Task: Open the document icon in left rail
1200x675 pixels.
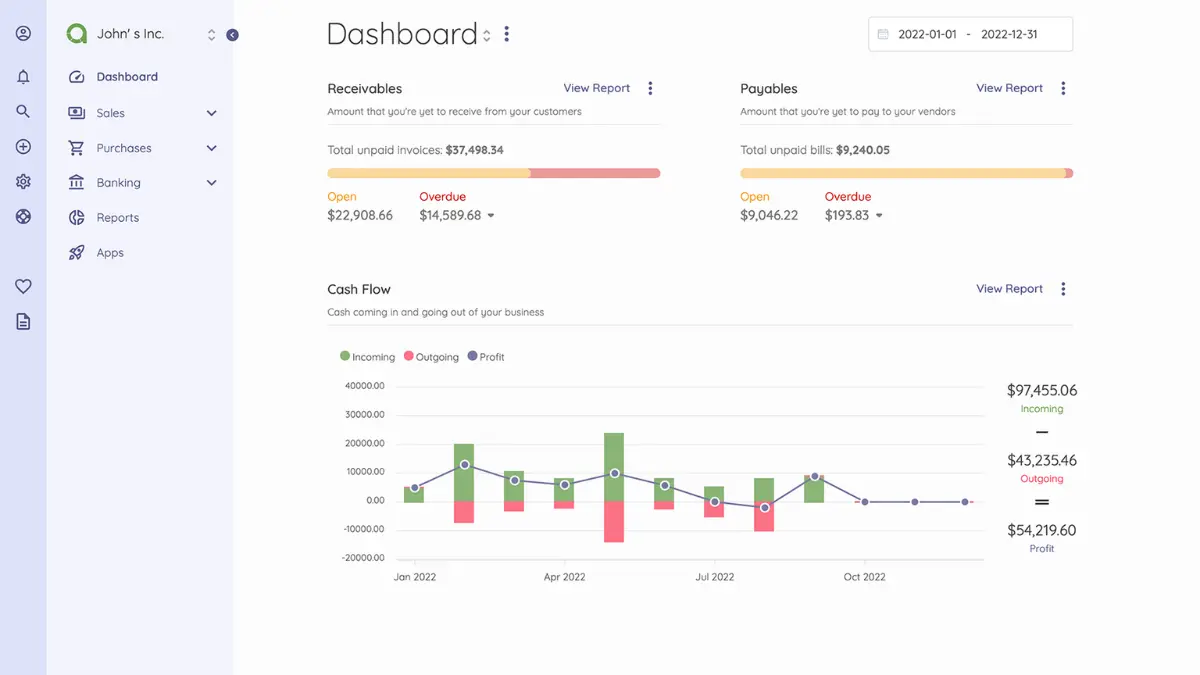Action: click(23, 322)
